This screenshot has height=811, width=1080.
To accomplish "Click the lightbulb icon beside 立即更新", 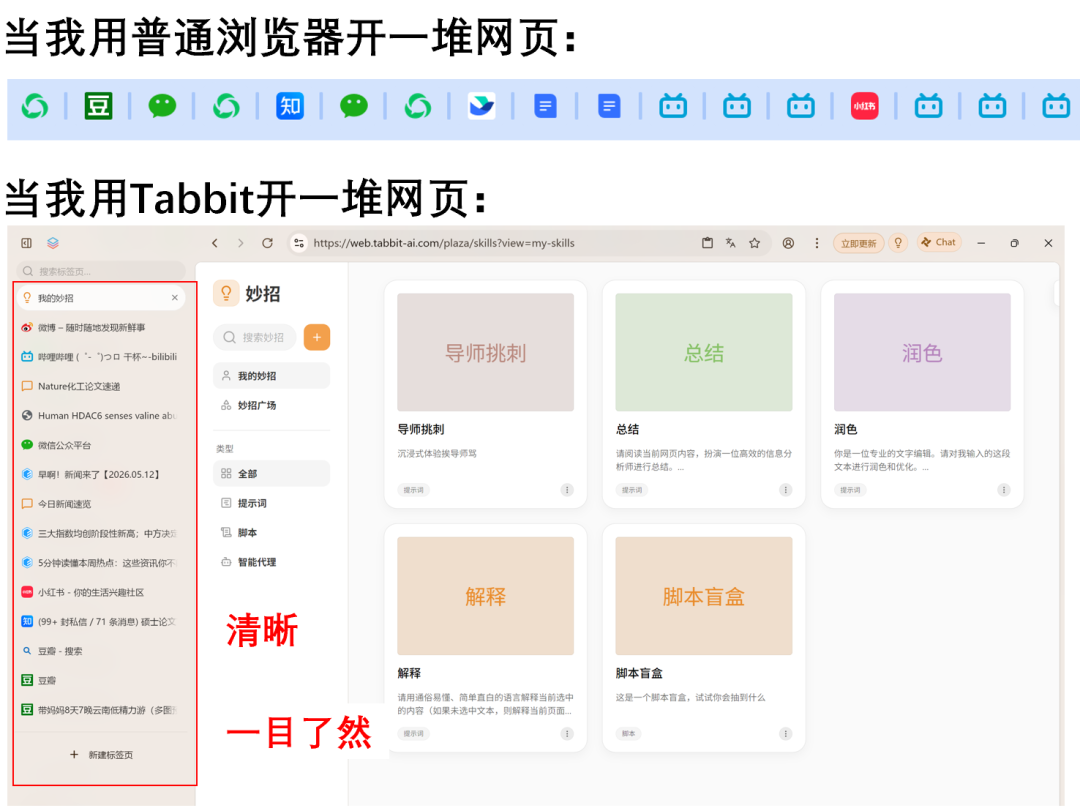I will click(x=898, y=243).
